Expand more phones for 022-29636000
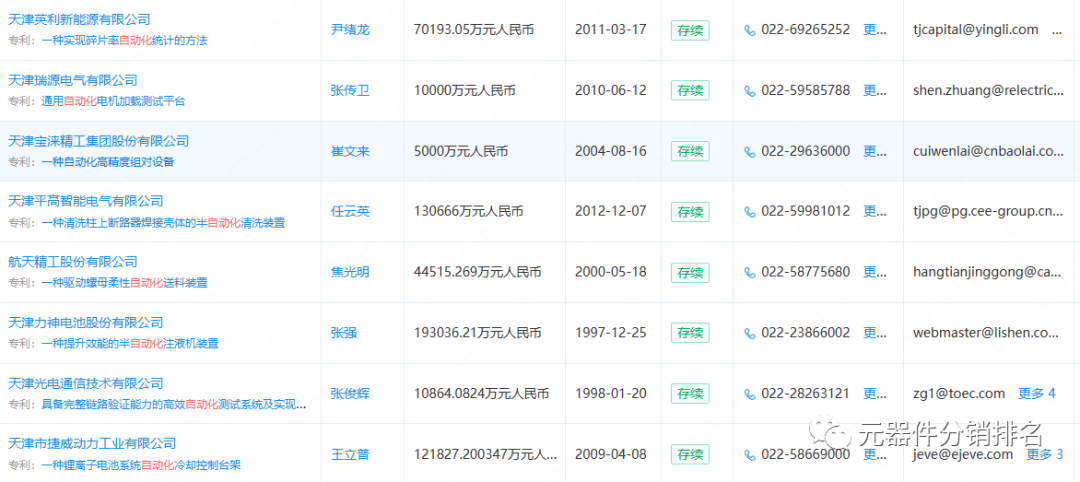Image resolution: width=1080 pixels, height=482 pixels. click(875, 151)
